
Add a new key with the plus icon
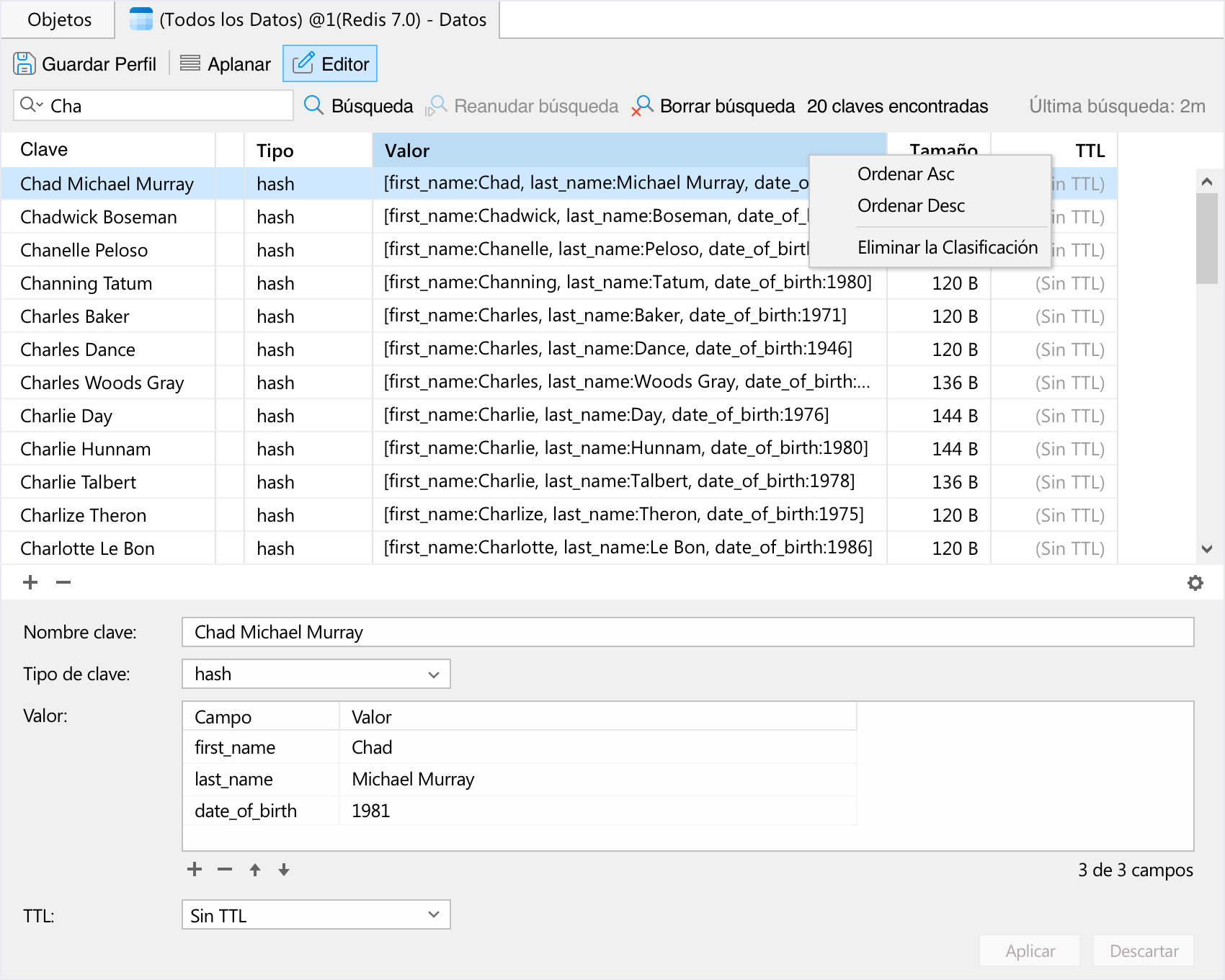tap(30, 582)
